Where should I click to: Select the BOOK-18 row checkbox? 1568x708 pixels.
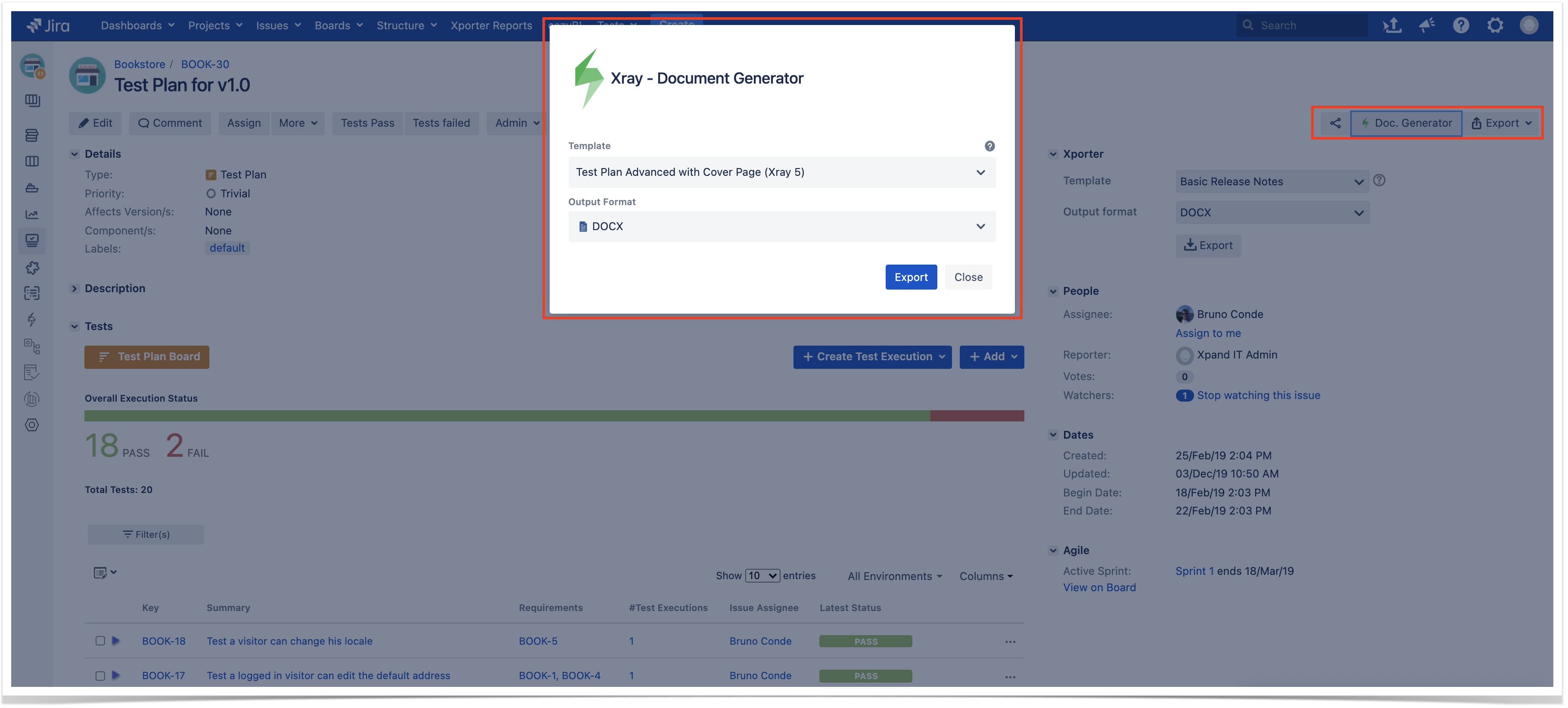point(100,640)
